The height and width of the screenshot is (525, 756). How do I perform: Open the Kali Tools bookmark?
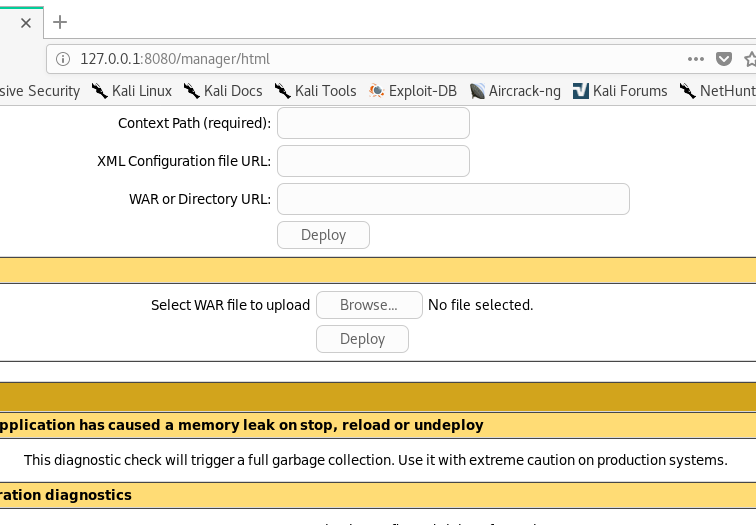tap(315, 91)
